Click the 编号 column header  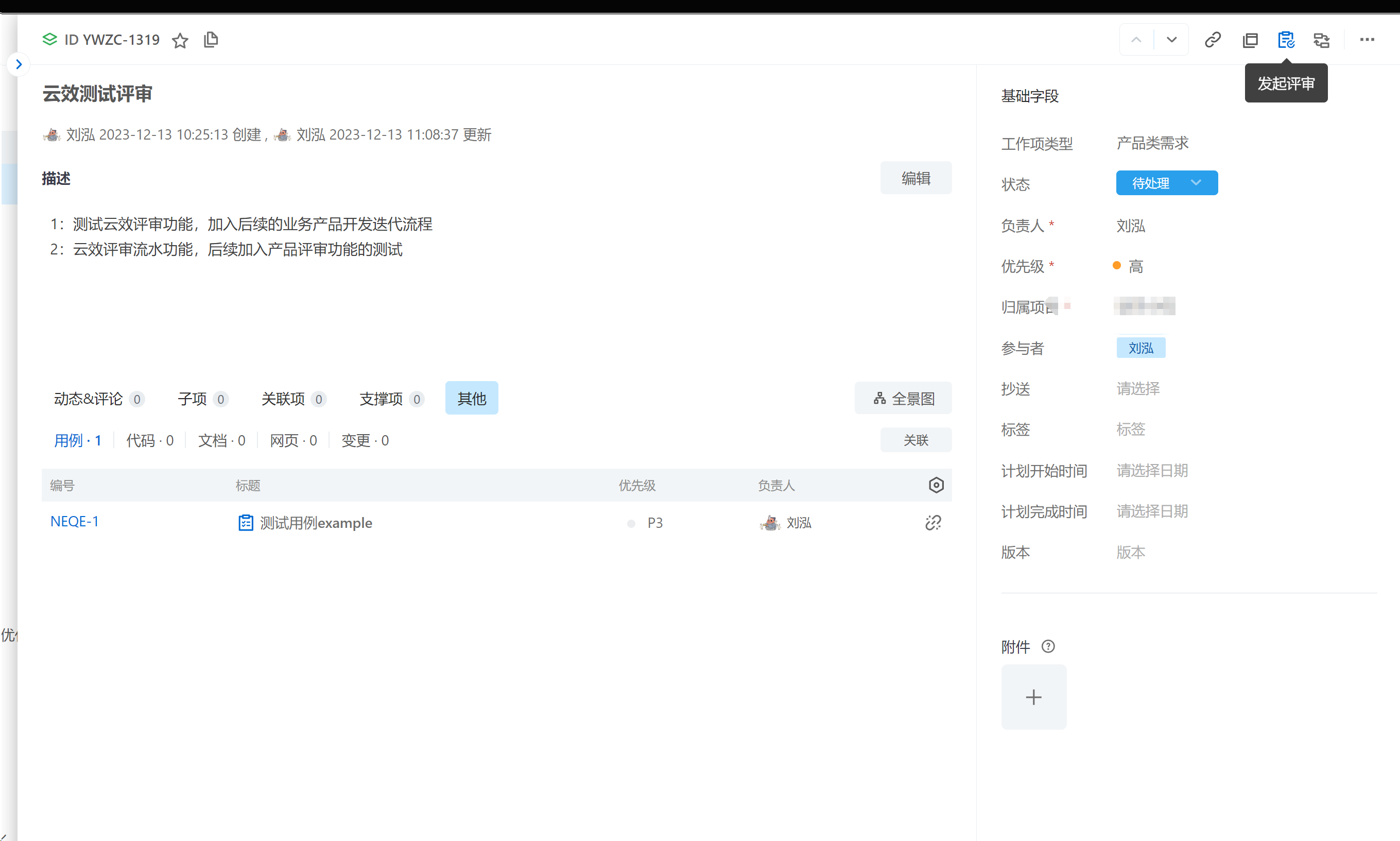tap(62, 485)
